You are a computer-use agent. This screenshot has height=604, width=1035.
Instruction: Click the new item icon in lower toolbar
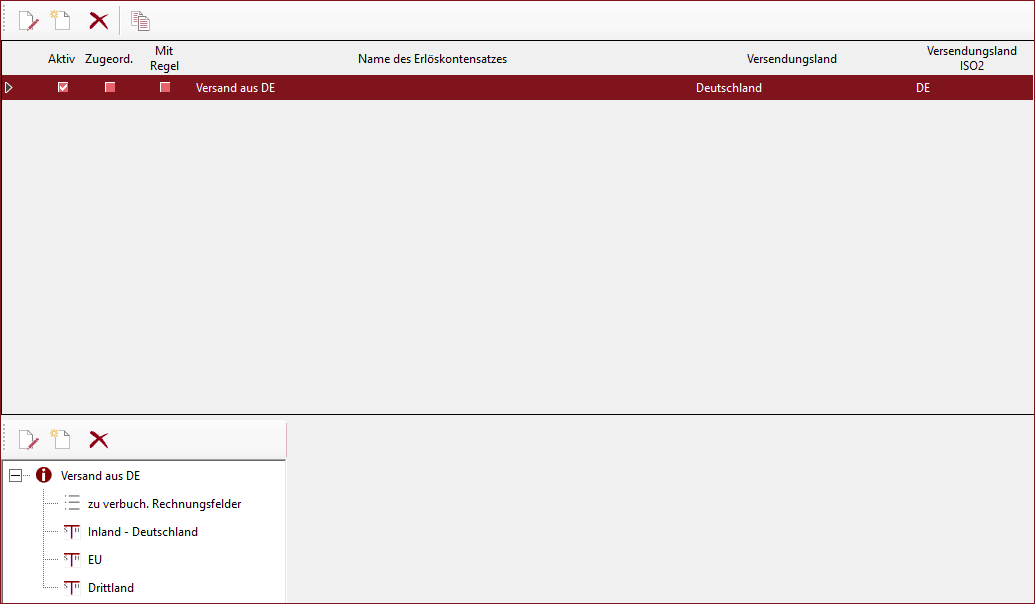(61, 439)
